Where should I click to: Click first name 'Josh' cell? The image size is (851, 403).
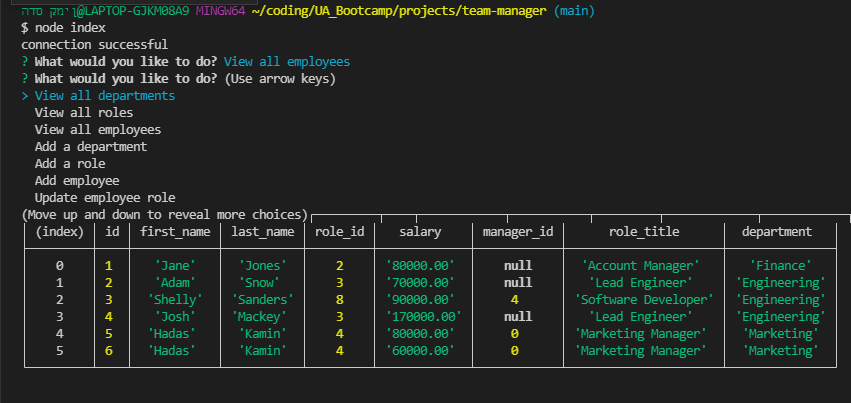point(175,316)
